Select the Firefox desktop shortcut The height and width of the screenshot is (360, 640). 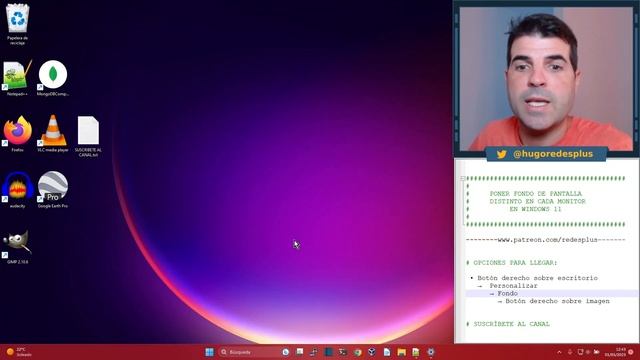tap(18, 134)
